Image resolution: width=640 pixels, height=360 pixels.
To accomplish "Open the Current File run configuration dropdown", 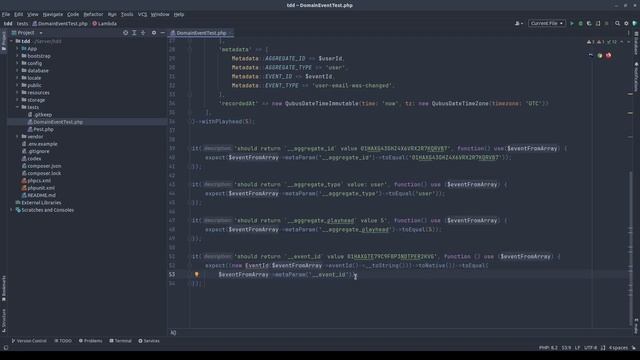I will [547, 24].
